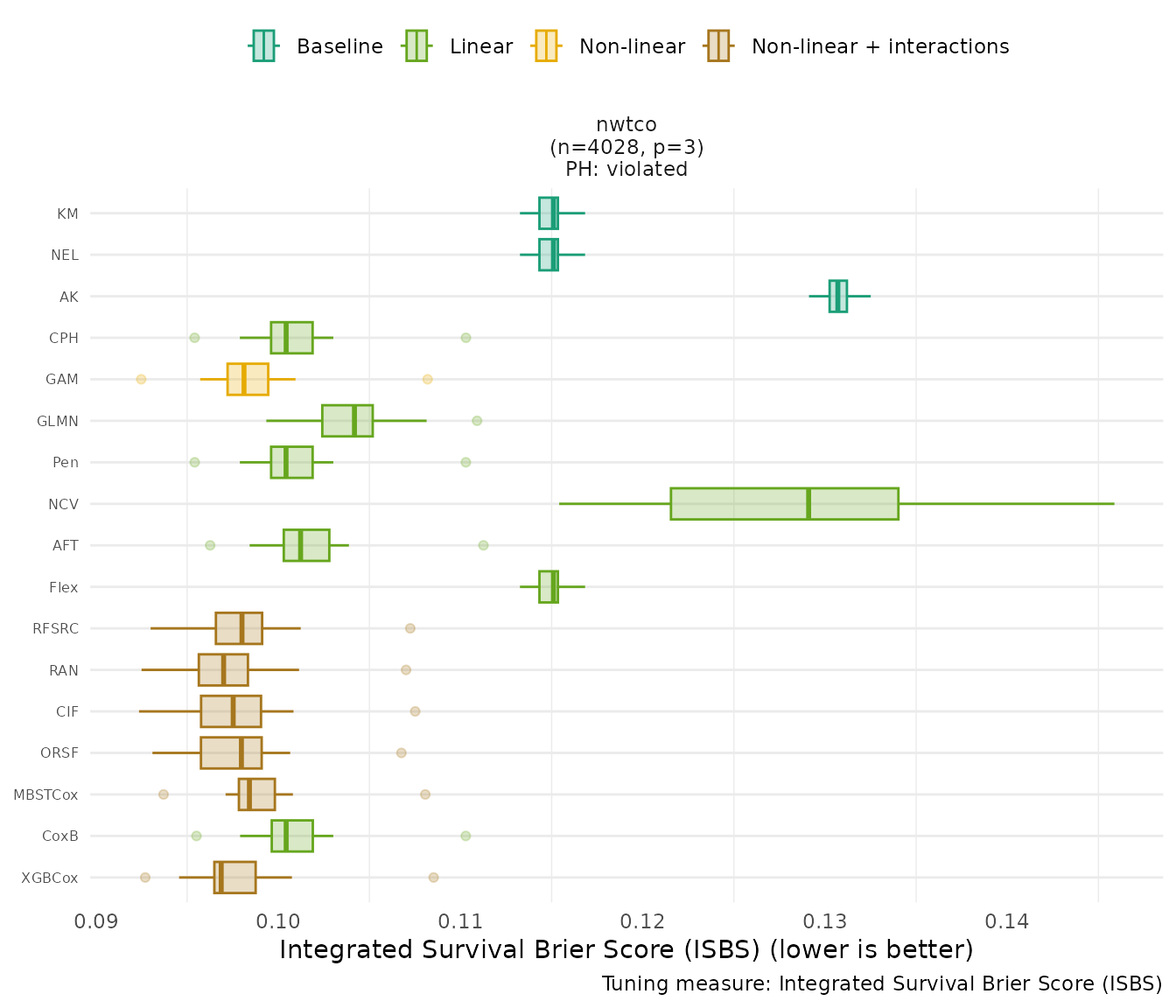Click the GAM yellow box plot
This screenshot has width=1176, height=1008.
point(248,380)
